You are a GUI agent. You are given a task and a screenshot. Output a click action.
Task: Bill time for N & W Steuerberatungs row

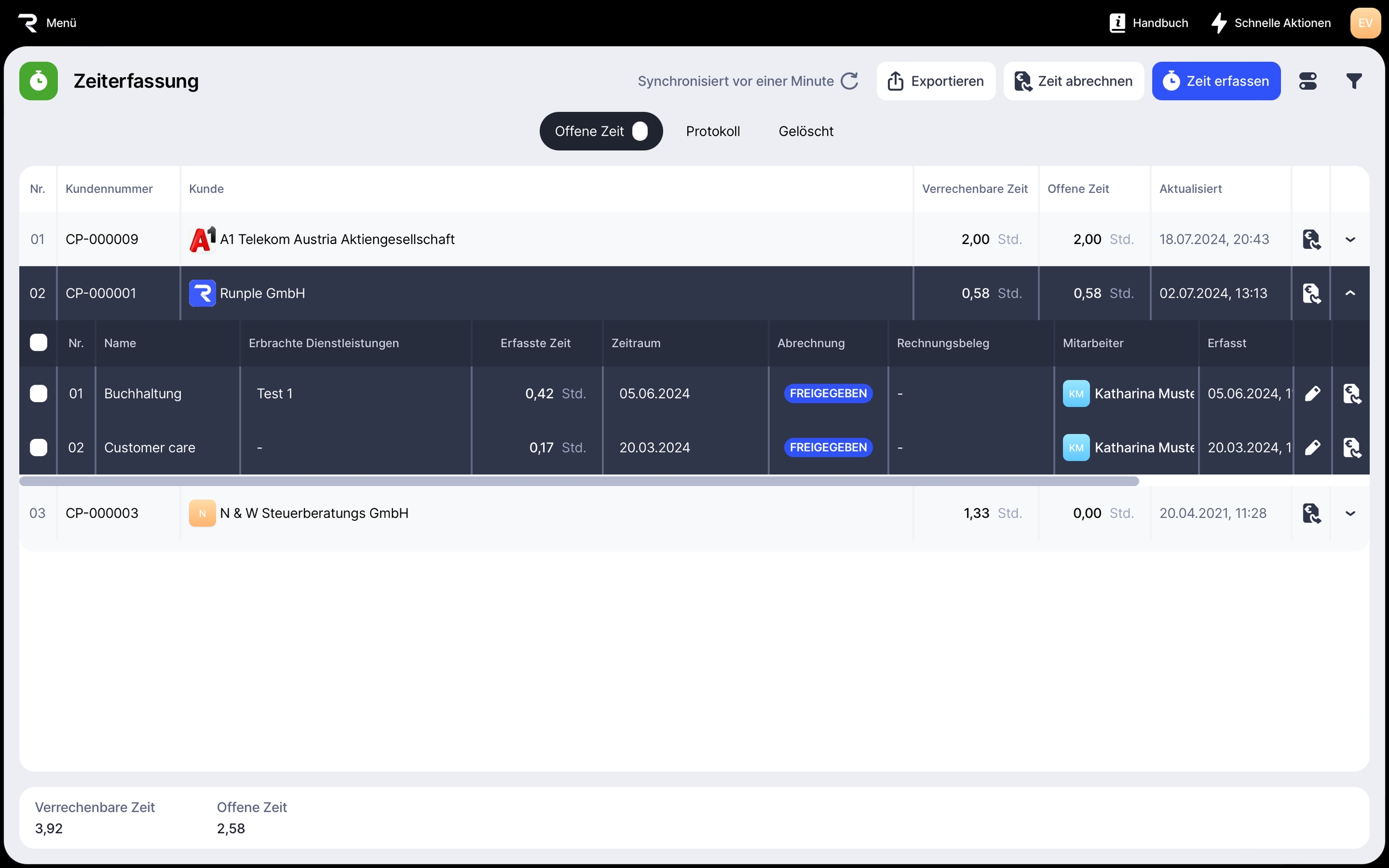1311,514
